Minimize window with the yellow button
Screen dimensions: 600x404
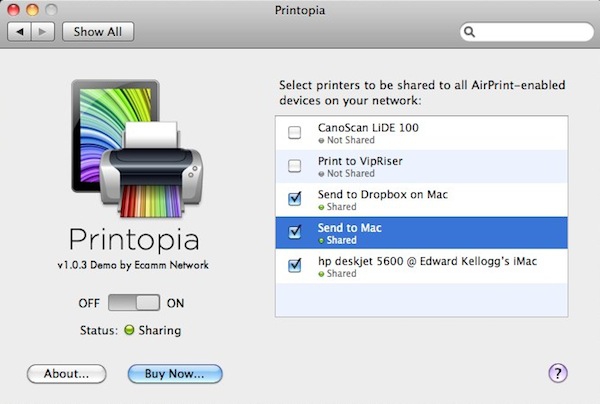pyautogui.click(x=33, y=10)
